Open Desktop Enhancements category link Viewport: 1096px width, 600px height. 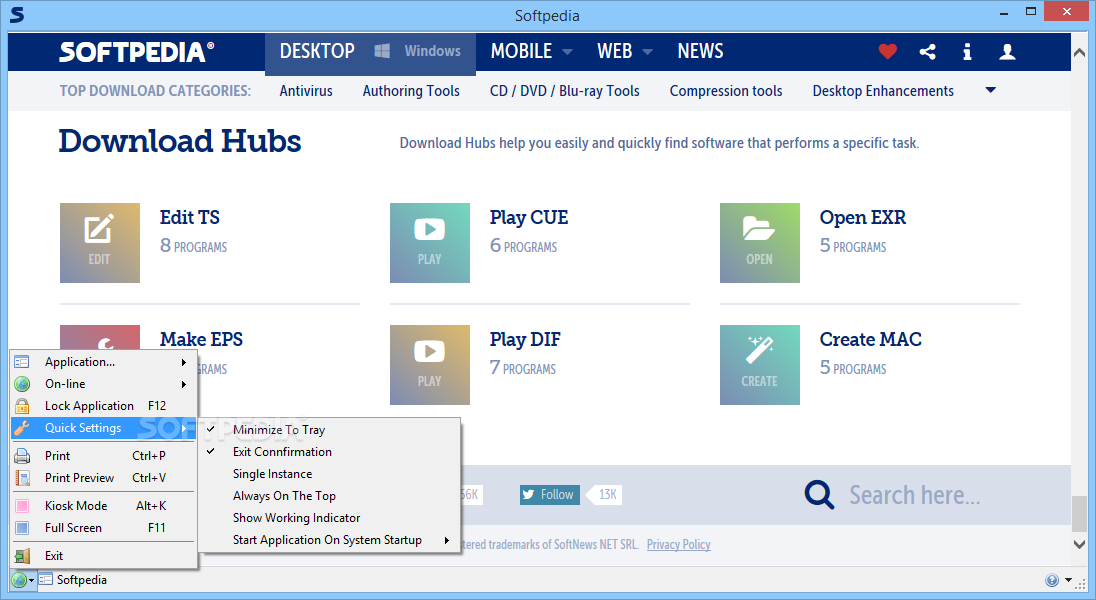coord(883,91)
